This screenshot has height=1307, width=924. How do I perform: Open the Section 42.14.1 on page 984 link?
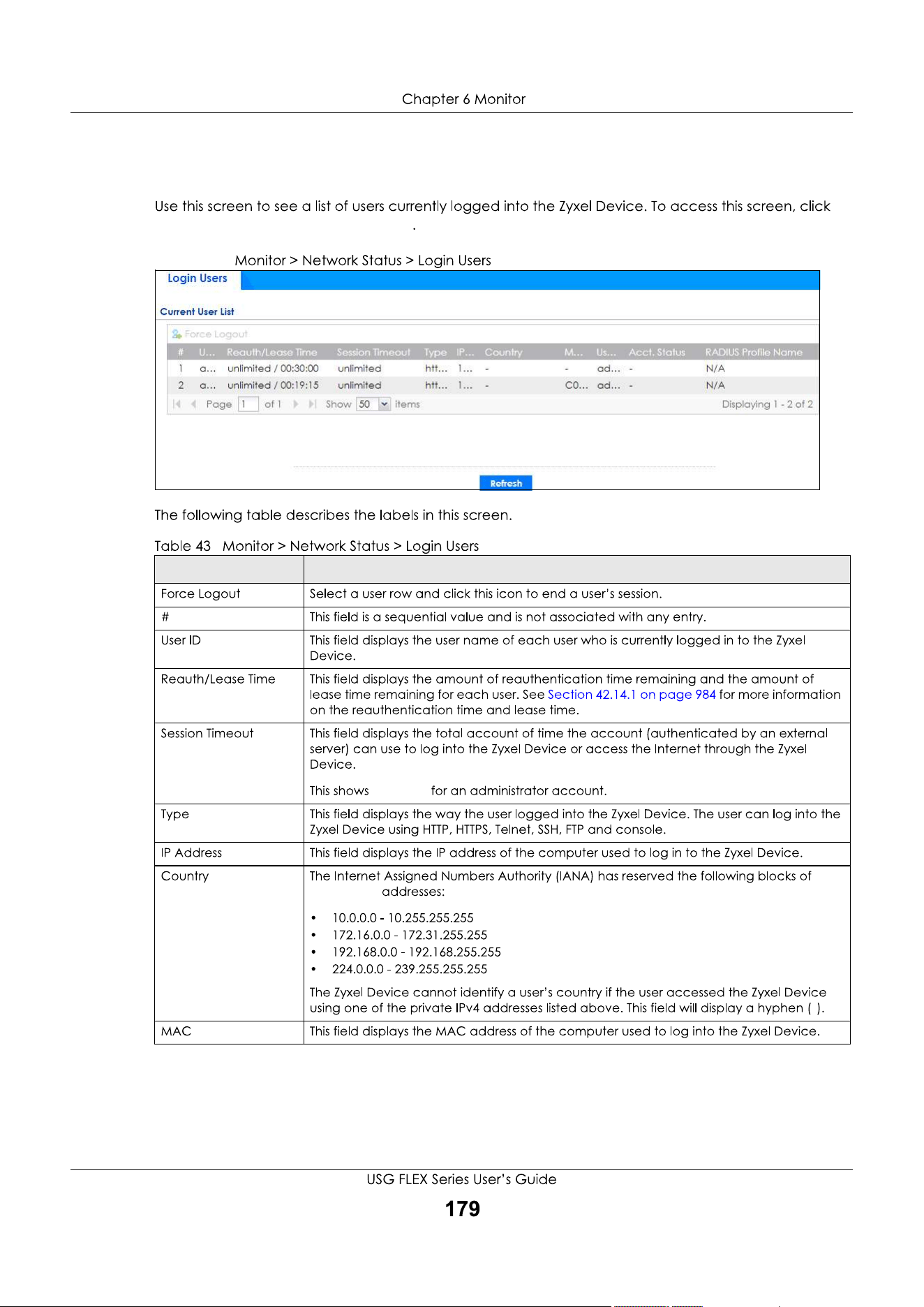pos(632,695)
